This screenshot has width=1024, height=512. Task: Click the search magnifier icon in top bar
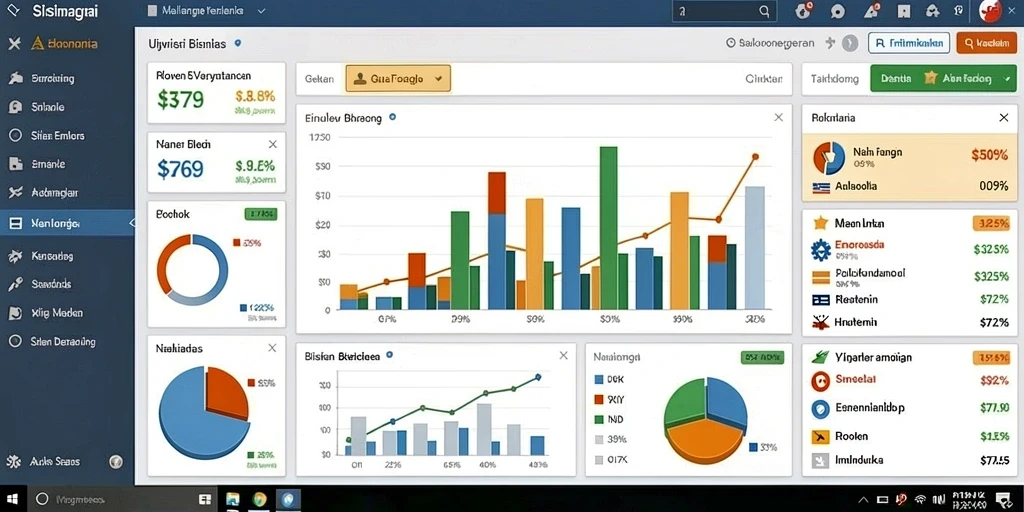coord(765,11)
